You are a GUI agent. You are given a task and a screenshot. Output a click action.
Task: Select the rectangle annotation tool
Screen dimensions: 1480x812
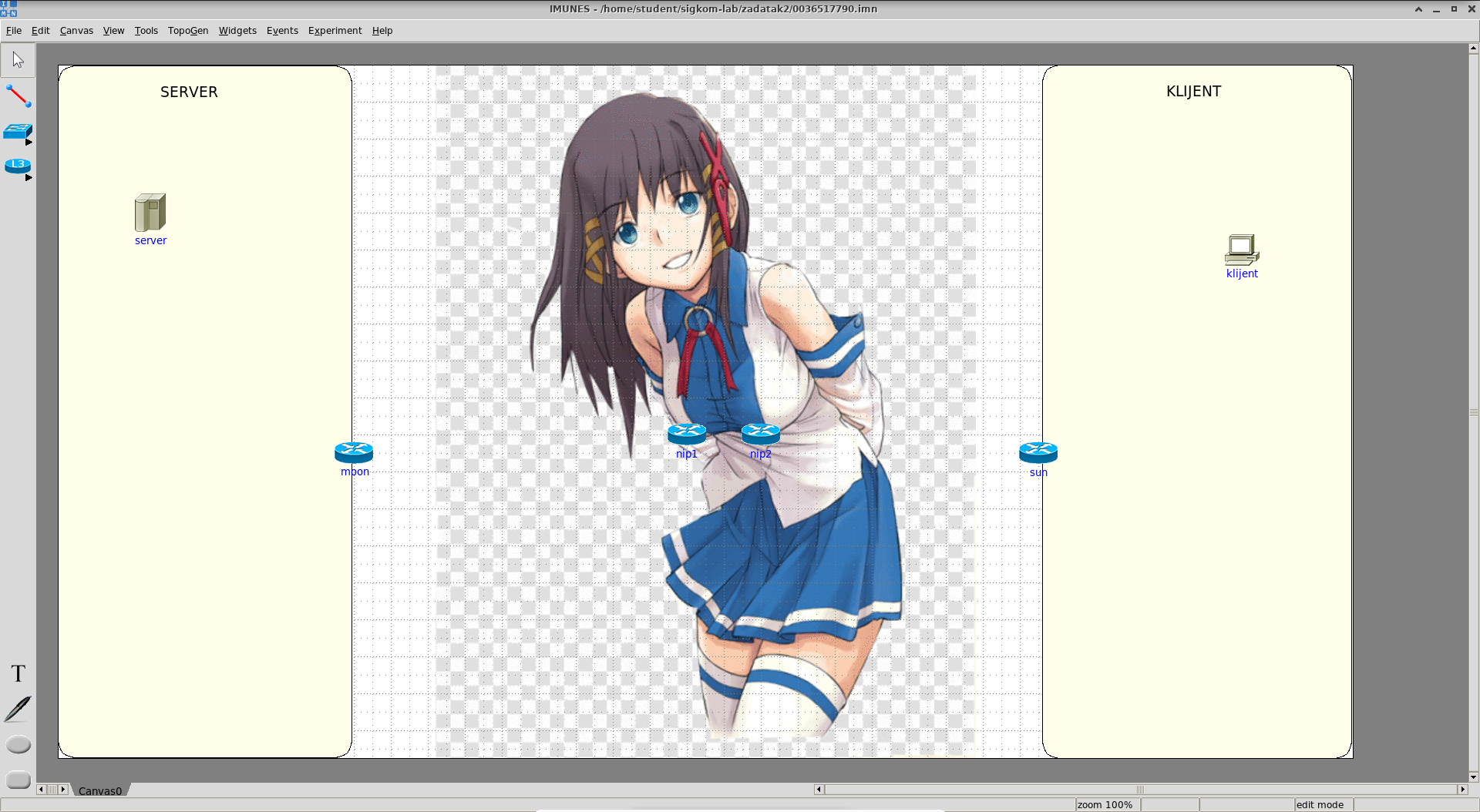(18, 780)
